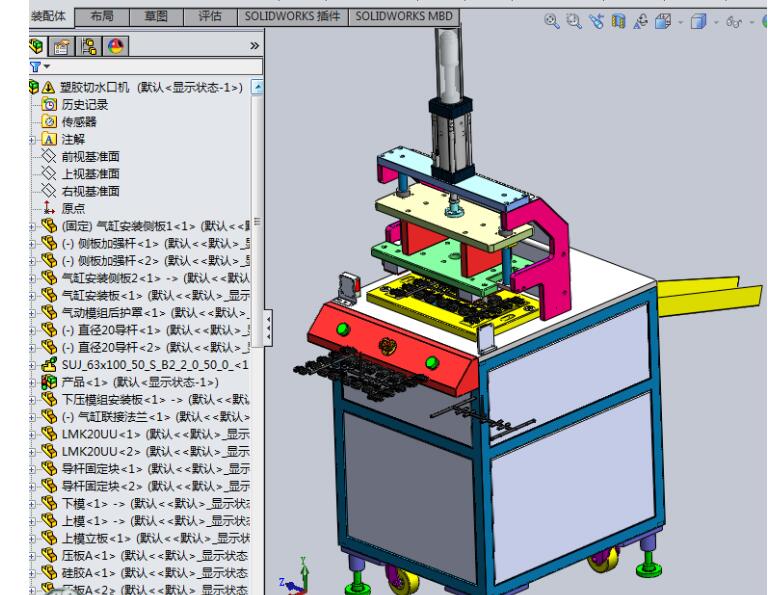Select the 气缸联接法兰<1> tree item
Image resolution: width=768 pixels, height=595 pixels.
[x=155, y=417]
